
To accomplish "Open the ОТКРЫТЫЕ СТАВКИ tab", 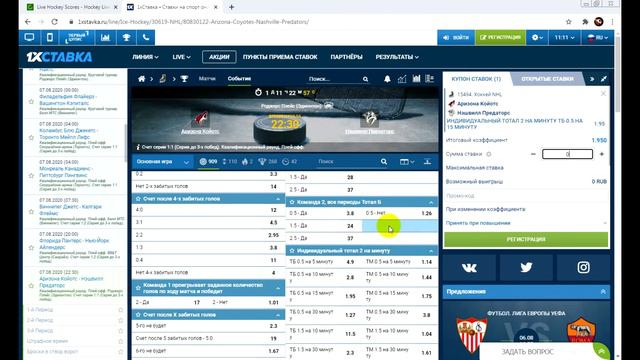I will point(547,79).
